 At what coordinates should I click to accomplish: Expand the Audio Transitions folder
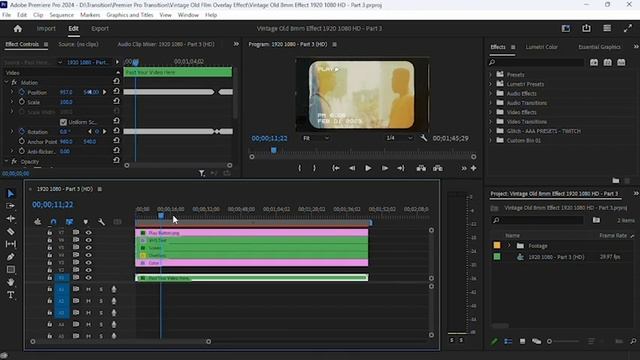491,103
